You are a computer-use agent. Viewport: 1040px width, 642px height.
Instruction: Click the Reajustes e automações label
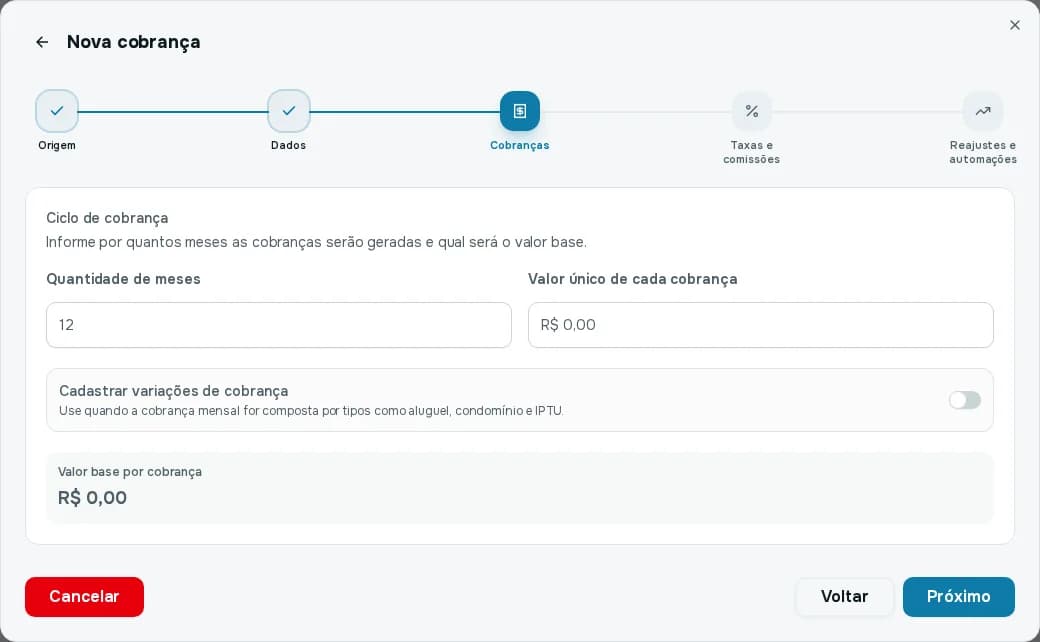point(983,152)
